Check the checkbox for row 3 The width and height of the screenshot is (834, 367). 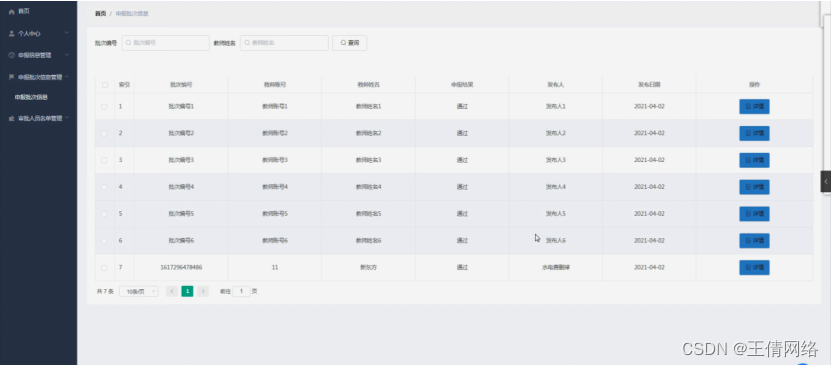point(104,160)
